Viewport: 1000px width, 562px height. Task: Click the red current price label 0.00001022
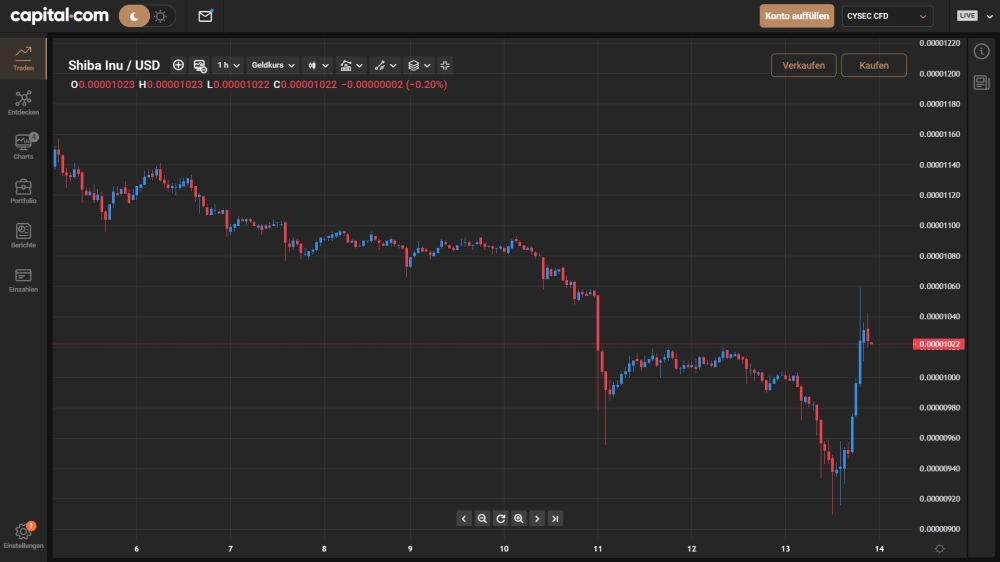click(x=938, y=344)
